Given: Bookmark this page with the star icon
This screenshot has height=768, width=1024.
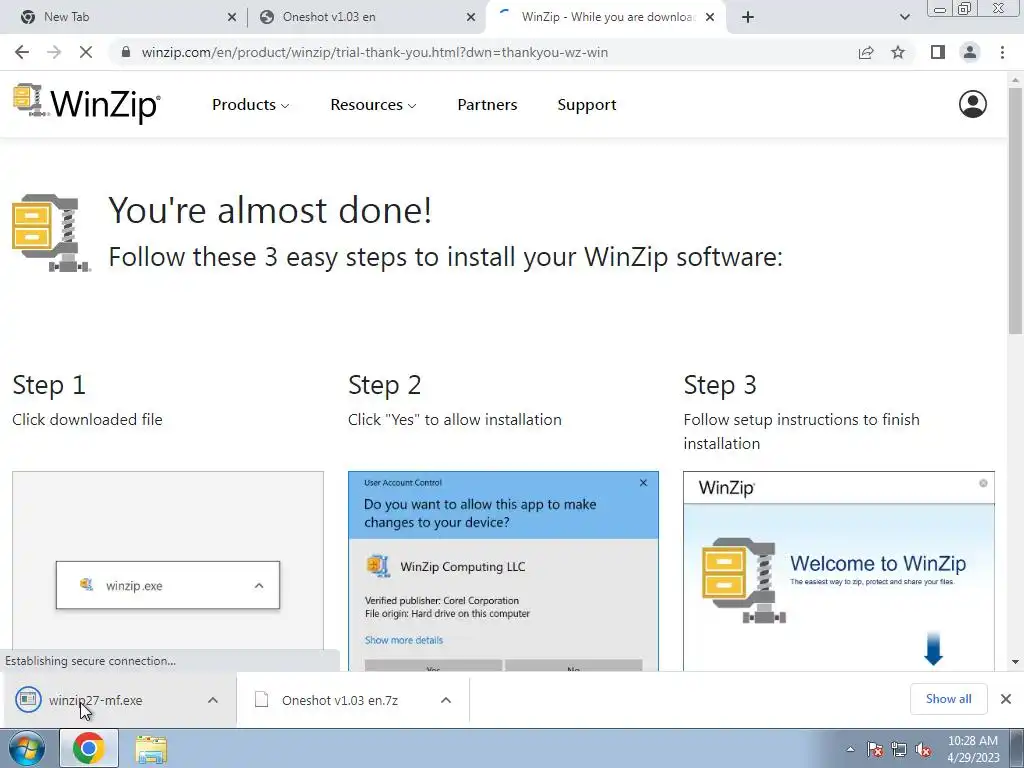Looking at the screenshot, I should [898, 52].
